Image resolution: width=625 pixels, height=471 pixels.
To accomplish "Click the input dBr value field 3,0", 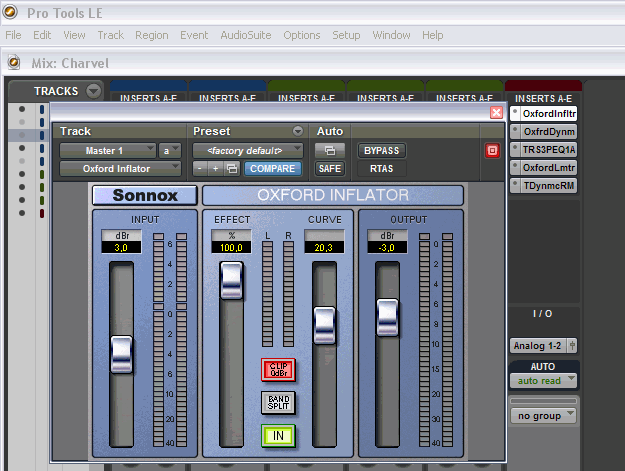I will coord(121,247).
